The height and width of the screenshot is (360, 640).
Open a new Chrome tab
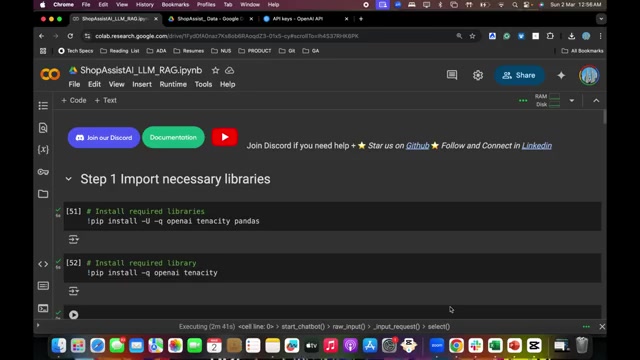361,19
